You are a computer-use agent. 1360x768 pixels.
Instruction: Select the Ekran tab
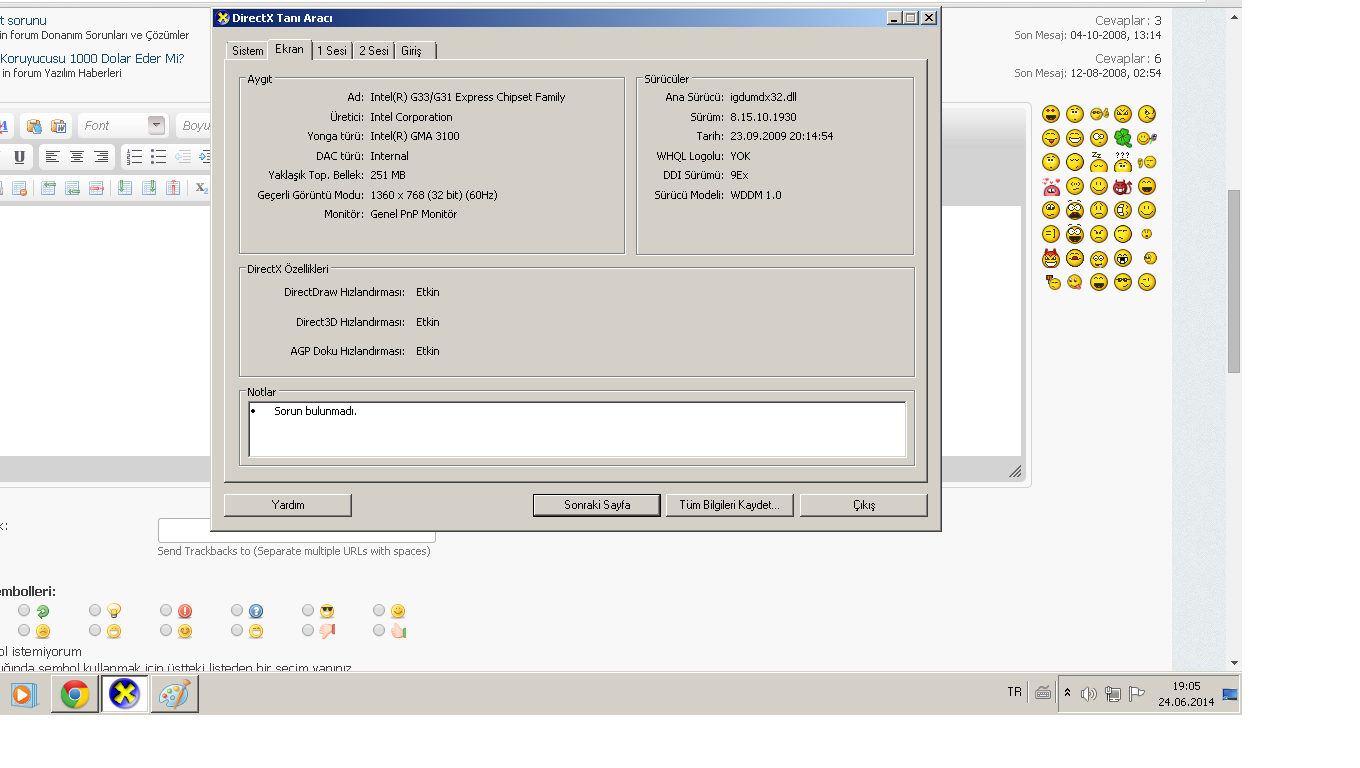pos(289,49)
